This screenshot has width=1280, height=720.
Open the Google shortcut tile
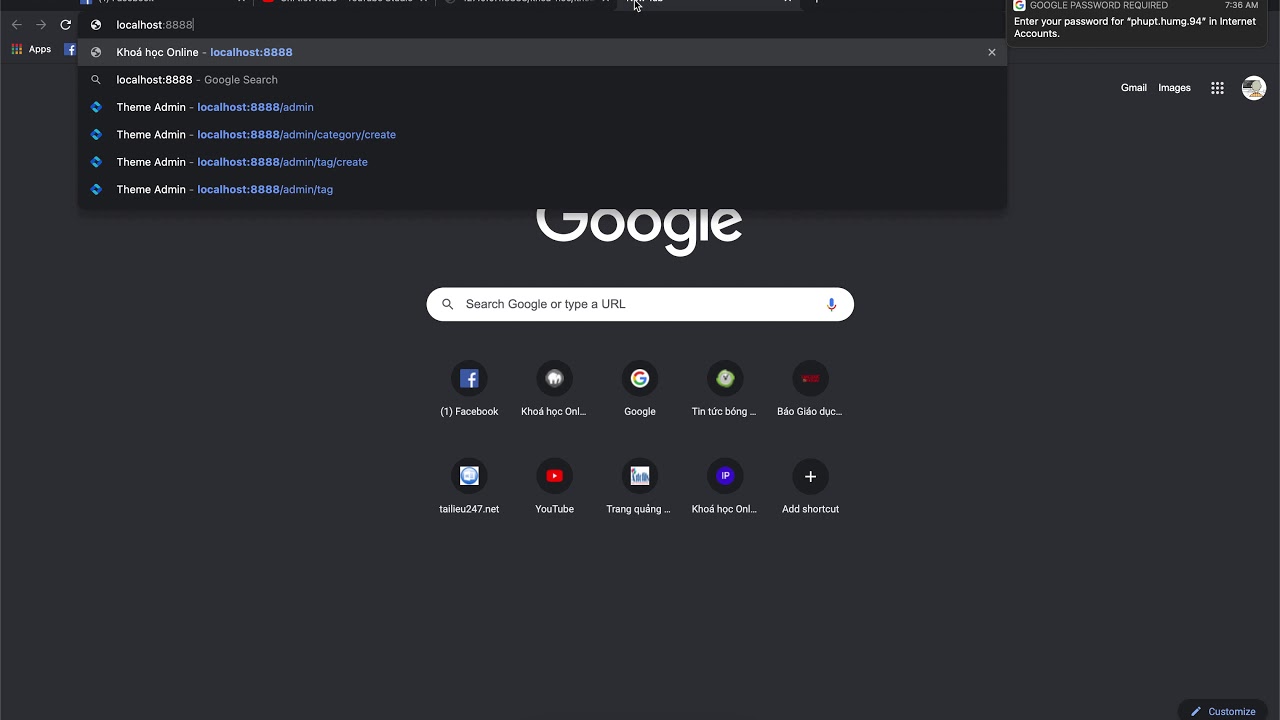coord(640,390)
